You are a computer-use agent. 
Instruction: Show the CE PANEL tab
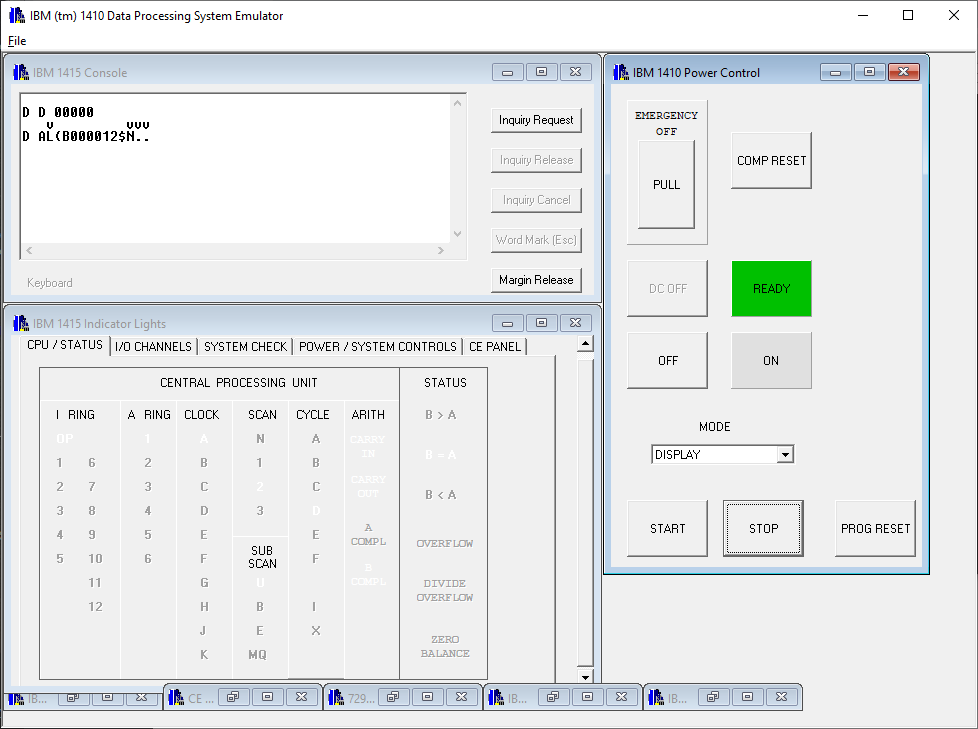(x=495, y=347)
